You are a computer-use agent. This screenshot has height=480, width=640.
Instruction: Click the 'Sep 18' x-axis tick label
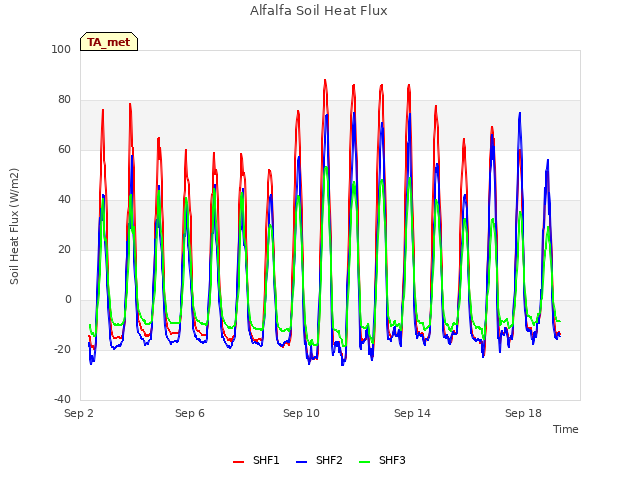pyautogui.click(x=523, y=413)
